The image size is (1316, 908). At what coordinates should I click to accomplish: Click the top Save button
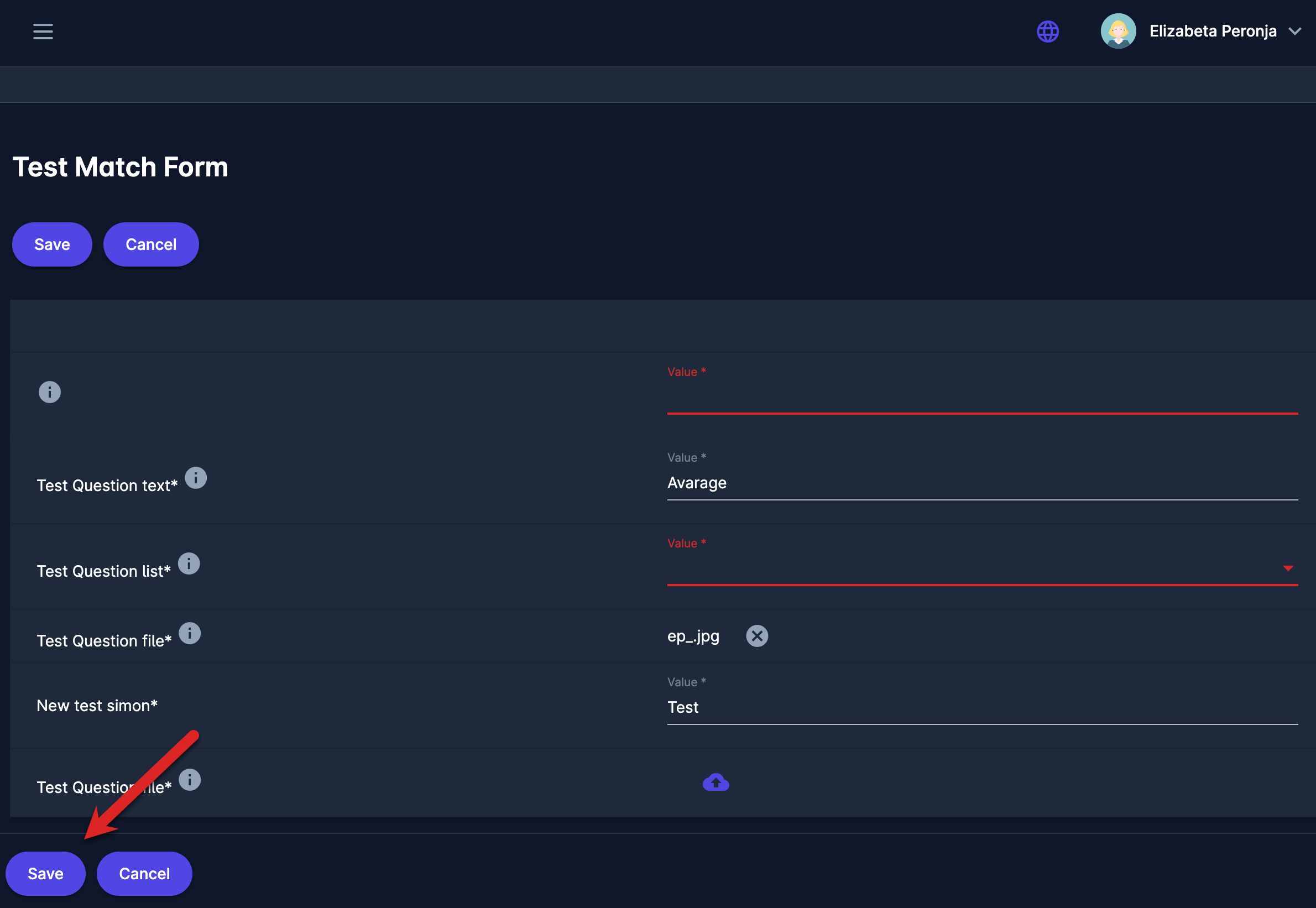[52, 244]
